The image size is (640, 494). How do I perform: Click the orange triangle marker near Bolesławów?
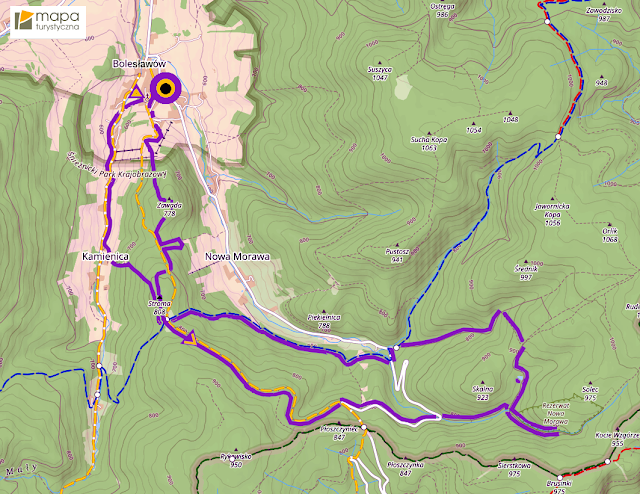[135, 93]
